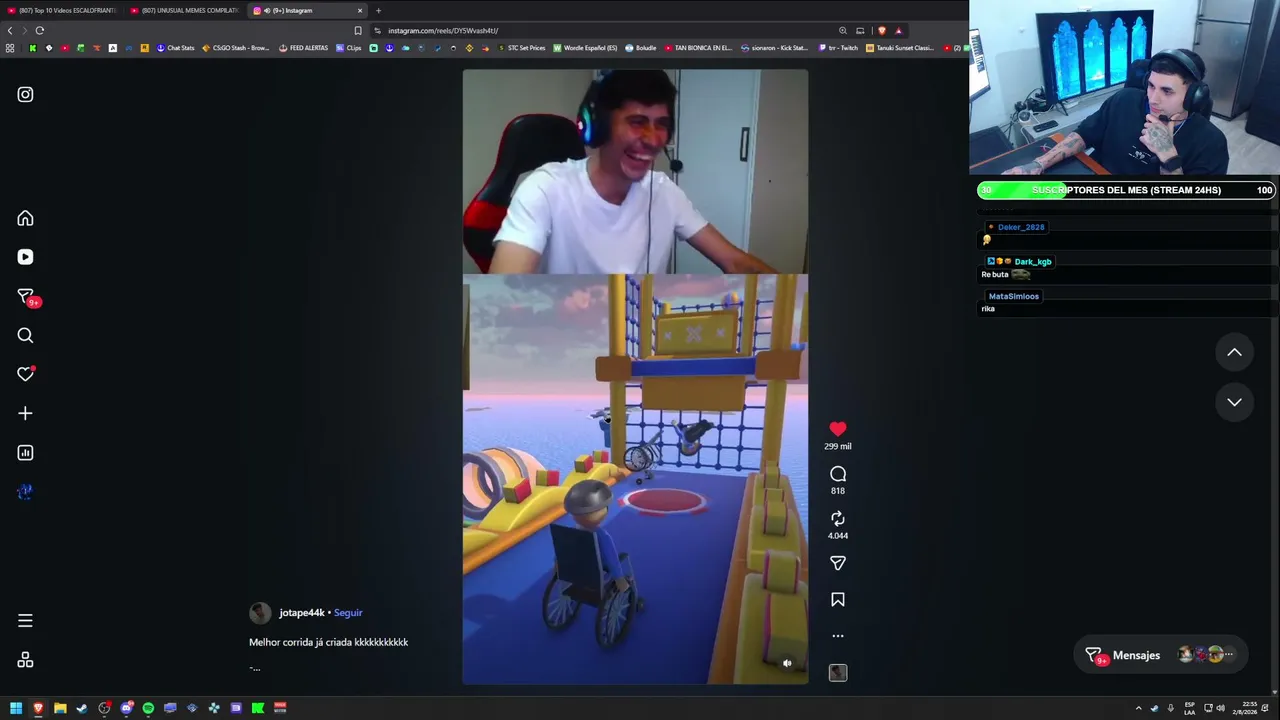This screenshot has width=1280, height=720.
Task: Open the dashboard chart icon in sidebar
Action: pos(25,452)
